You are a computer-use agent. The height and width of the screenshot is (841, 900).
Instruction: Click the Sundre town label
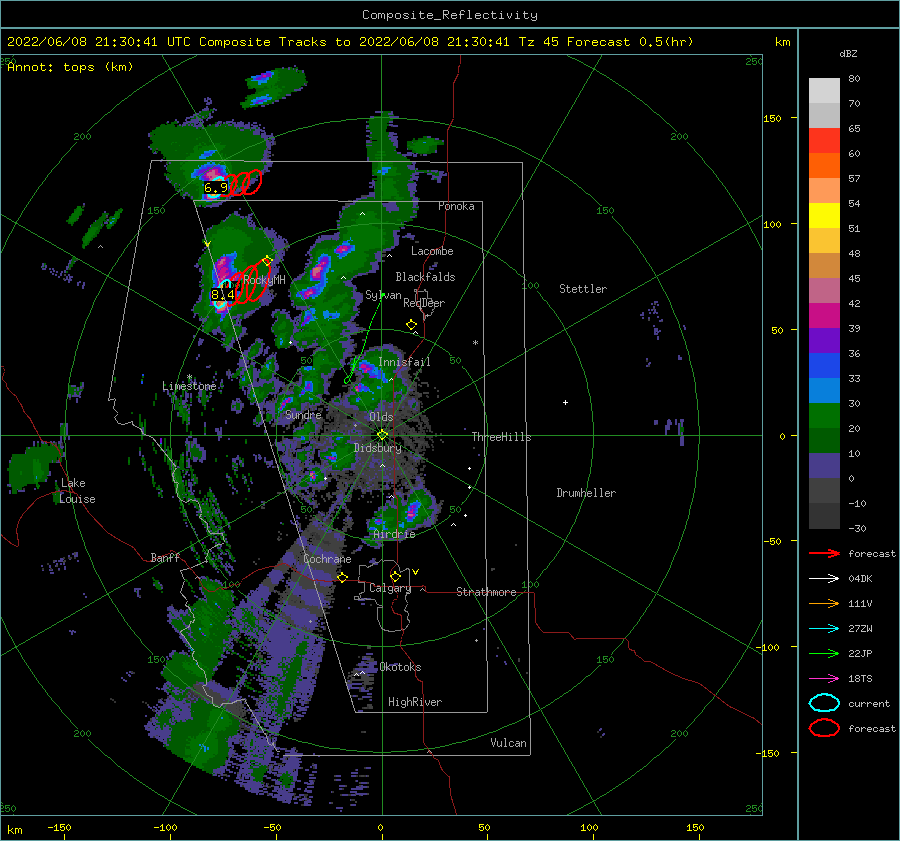coord(303,414)
